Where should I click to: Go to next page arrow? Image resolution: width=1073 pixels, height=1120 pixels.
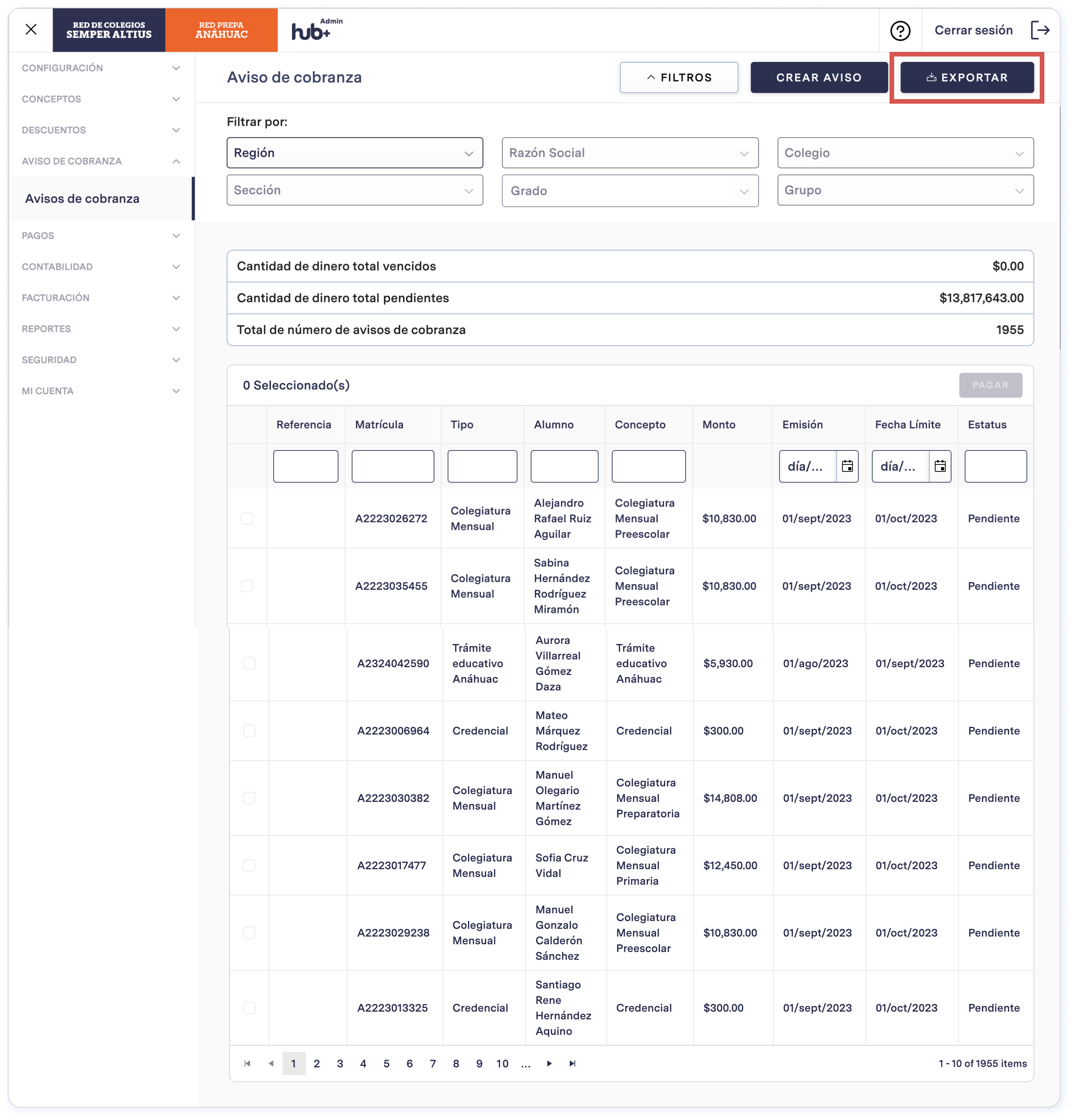[549, 1063]
